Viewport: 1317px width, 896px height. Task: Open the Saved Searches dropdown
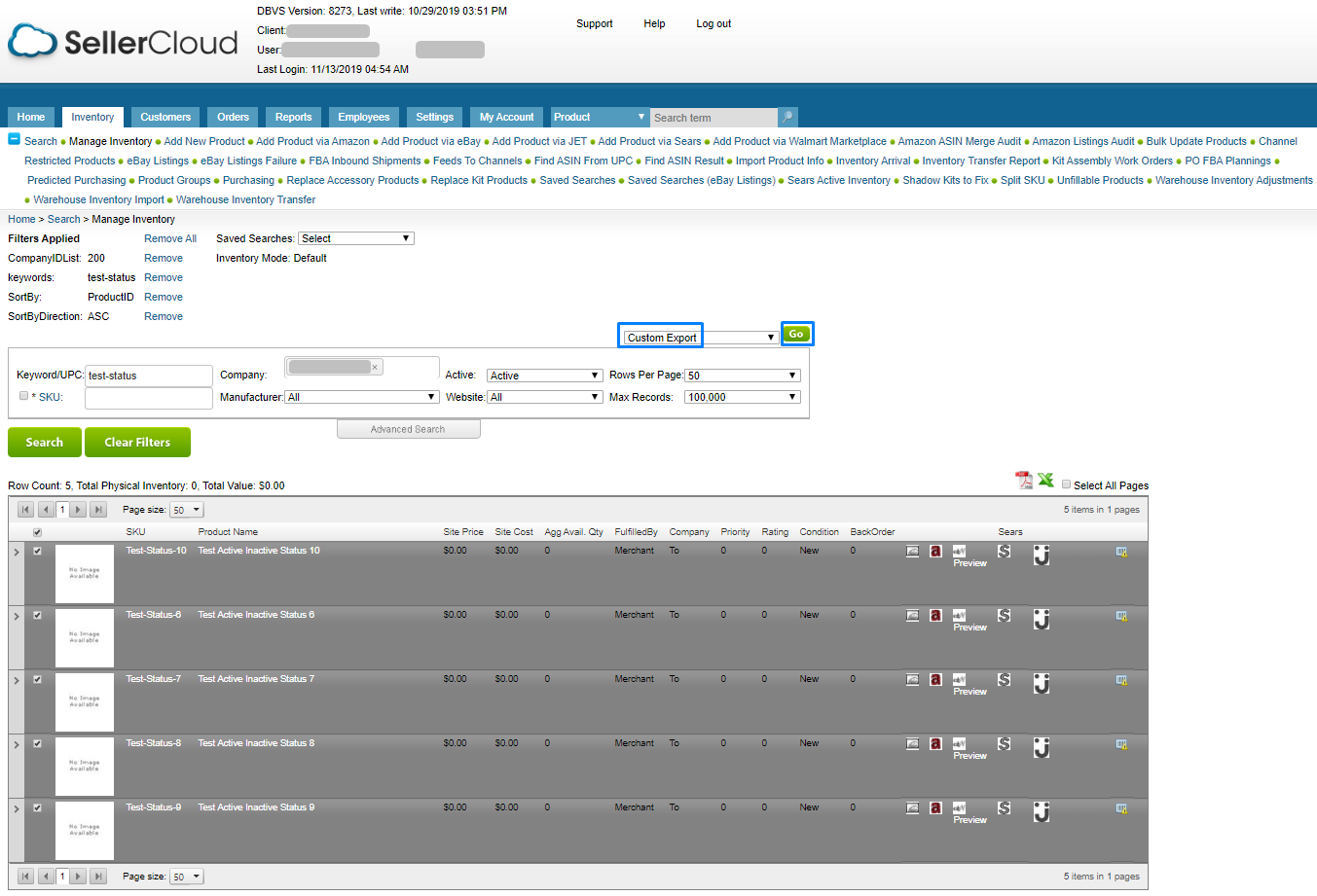pyautogui.click(x=355, y=238)
